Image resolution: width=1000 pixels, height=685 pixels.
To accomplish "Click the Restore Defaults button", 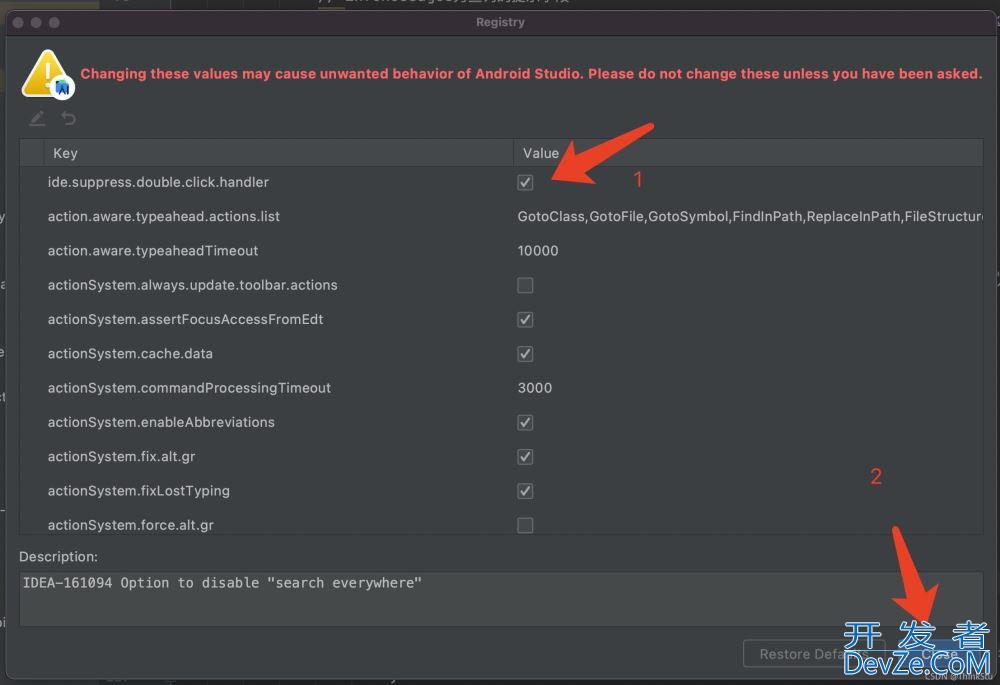I will (x=814, y=654).
